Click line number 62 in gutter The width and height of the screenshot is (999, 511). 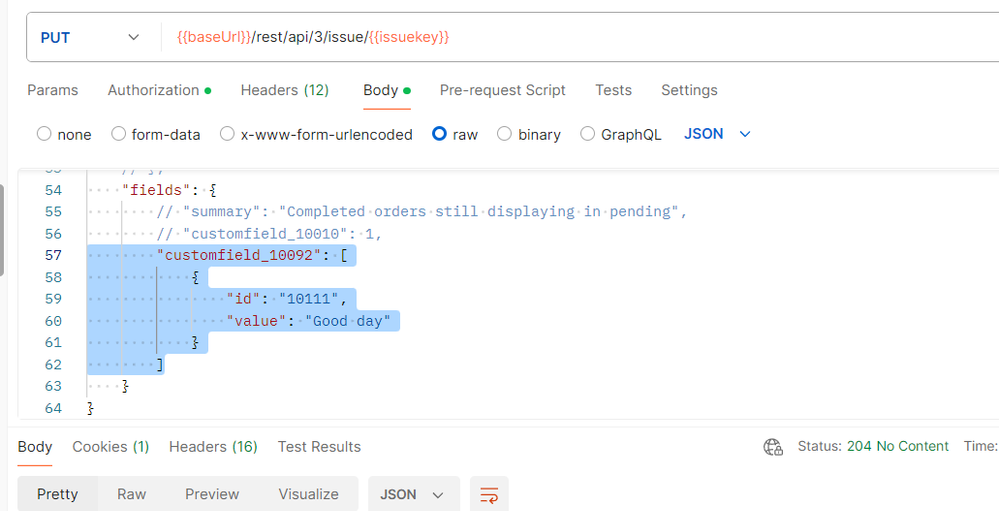[54, 364]
